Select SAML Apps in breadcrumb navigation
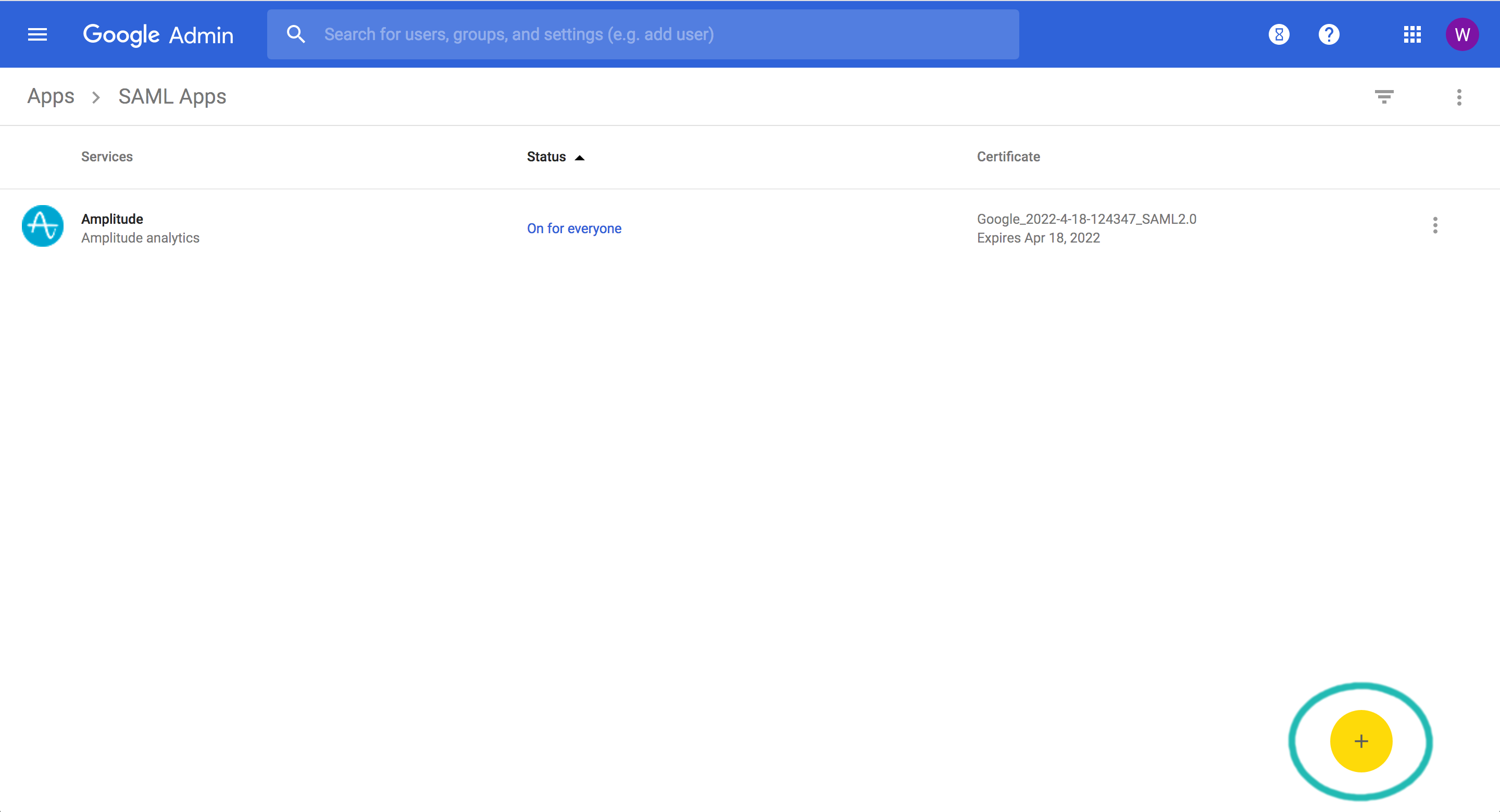1500x812 pixels. point(172,96)
